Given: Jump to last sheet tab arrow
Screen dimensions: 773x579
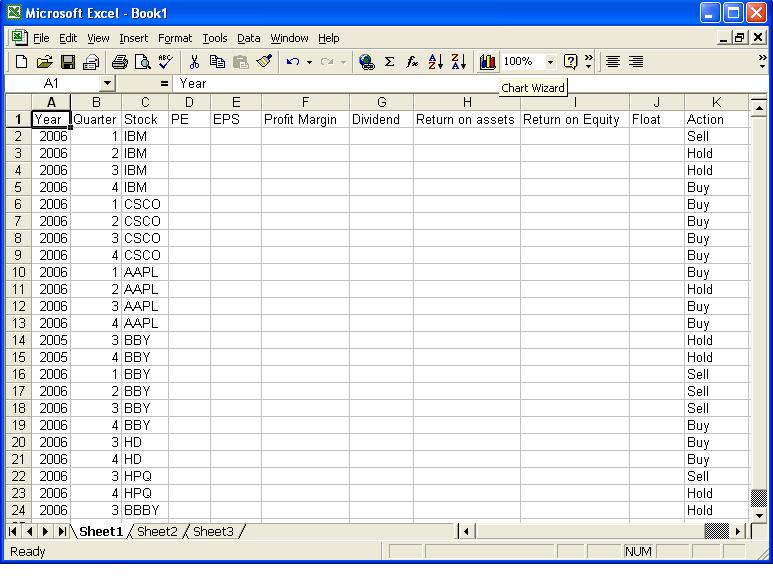Looking at the screenshot, I should point(62,532).
